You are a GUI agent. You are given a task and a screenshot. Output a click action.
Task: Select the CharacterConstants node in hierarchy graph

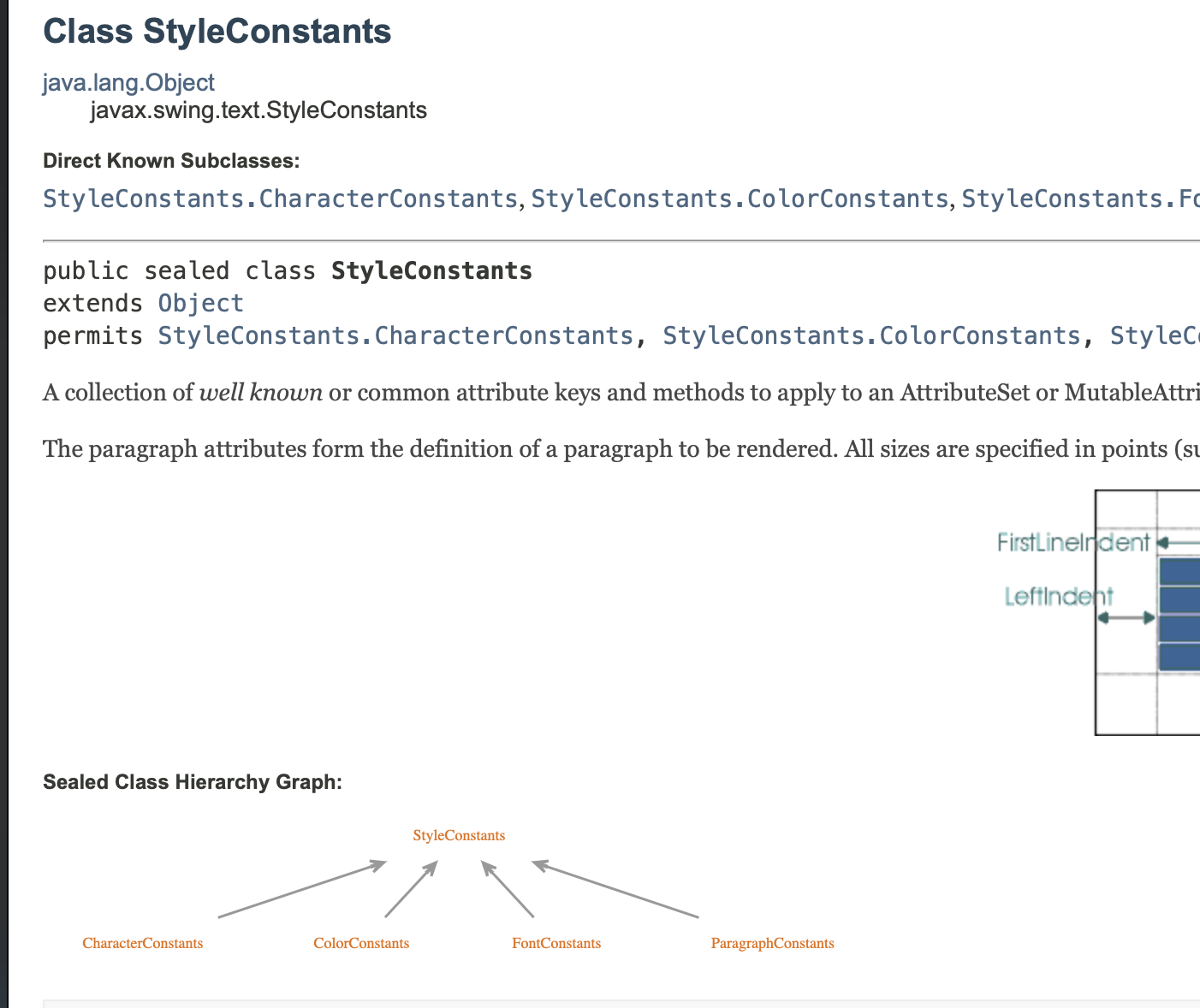143,943
